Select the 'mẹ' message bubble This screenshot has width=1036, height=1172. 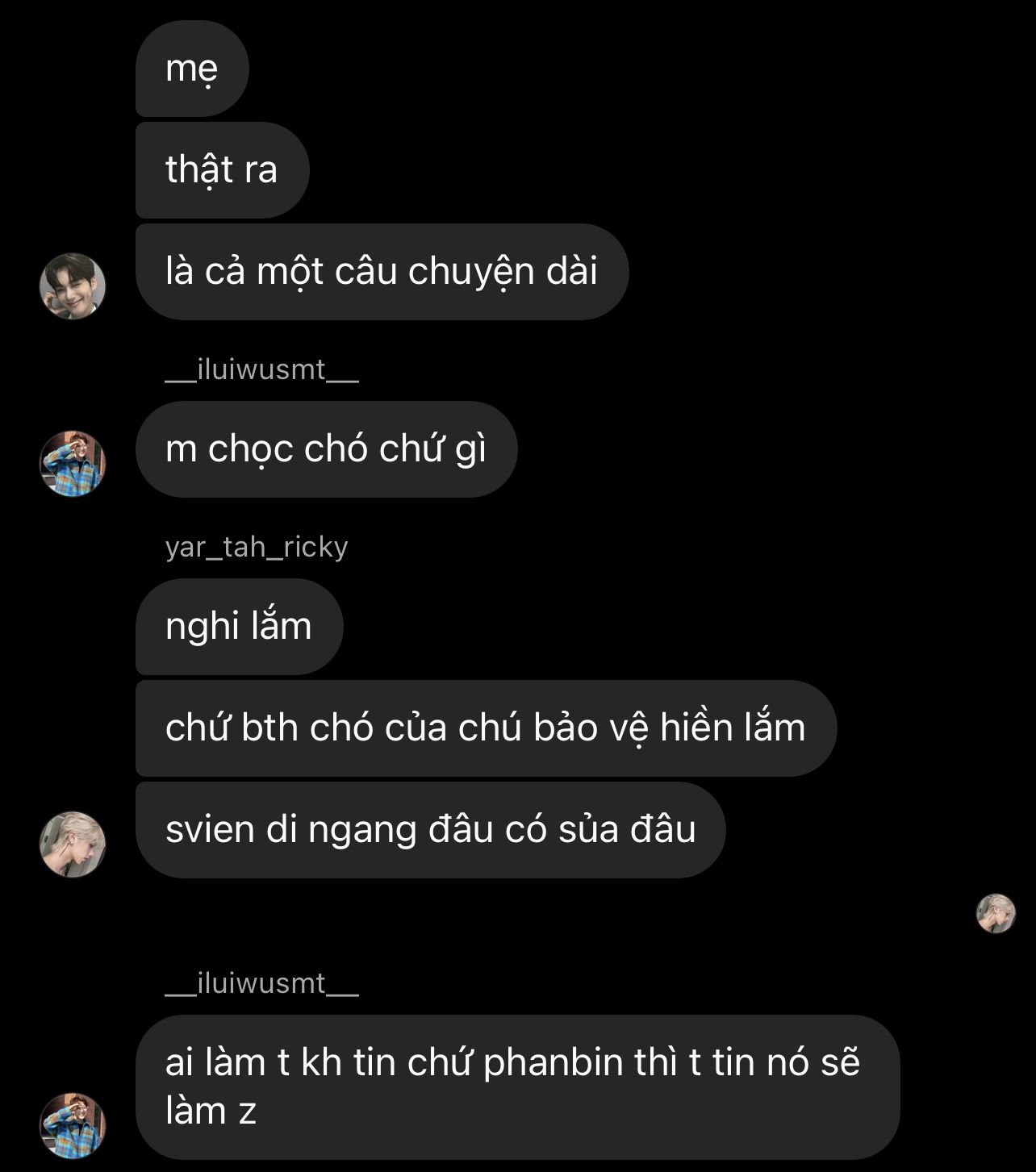click(192, 69)
